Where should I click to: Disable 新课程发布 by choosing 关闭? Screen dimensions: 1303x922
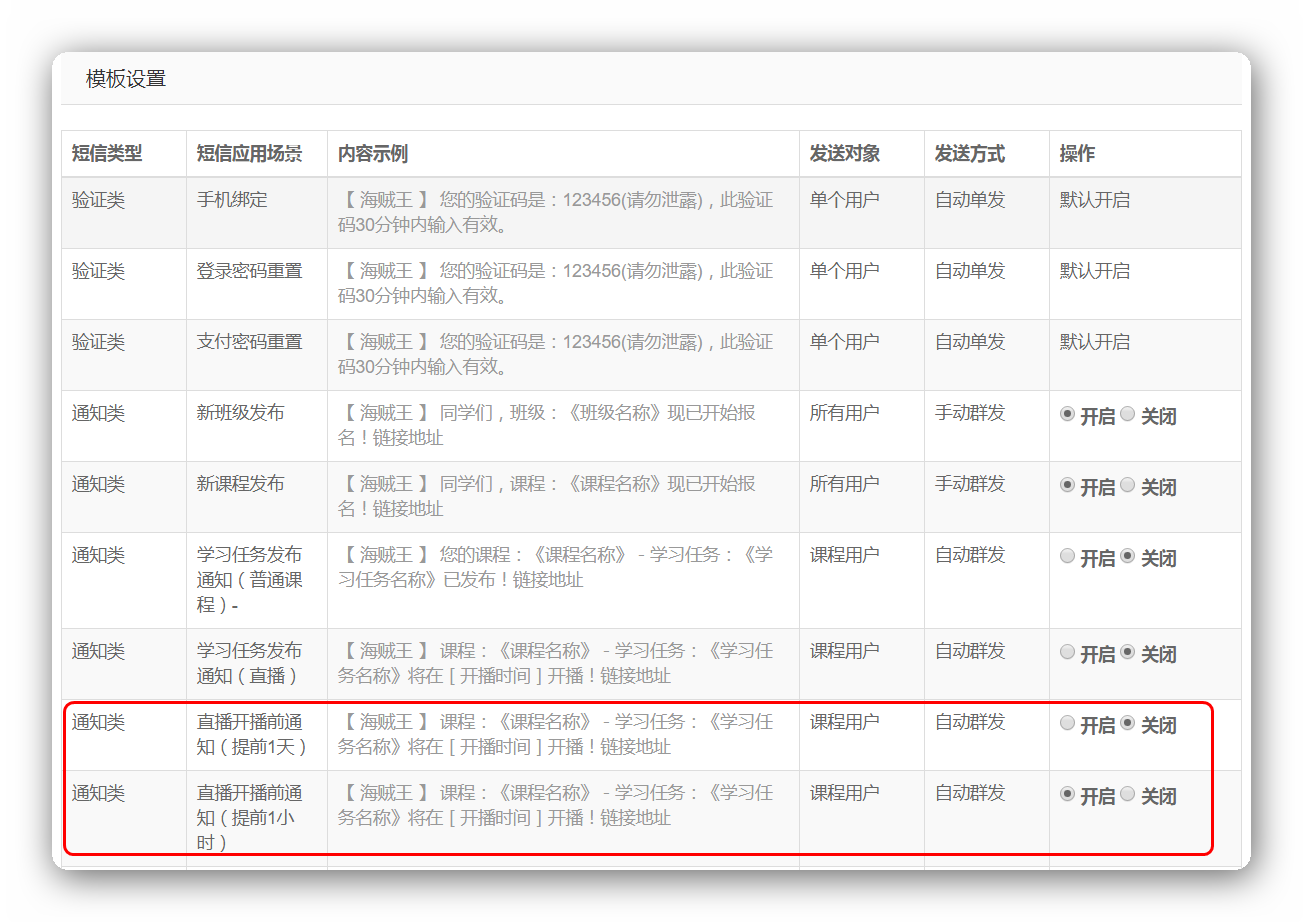(x=1128, y=485)
